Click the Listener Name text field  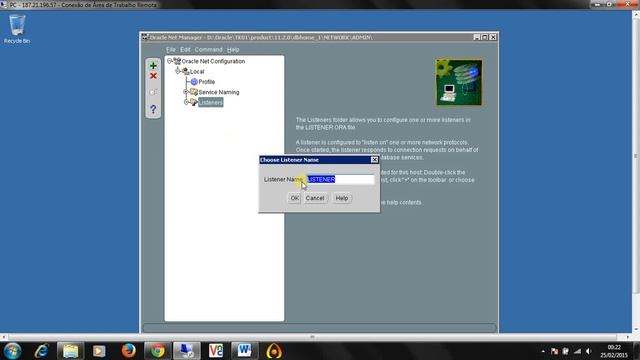click(340, 179)
